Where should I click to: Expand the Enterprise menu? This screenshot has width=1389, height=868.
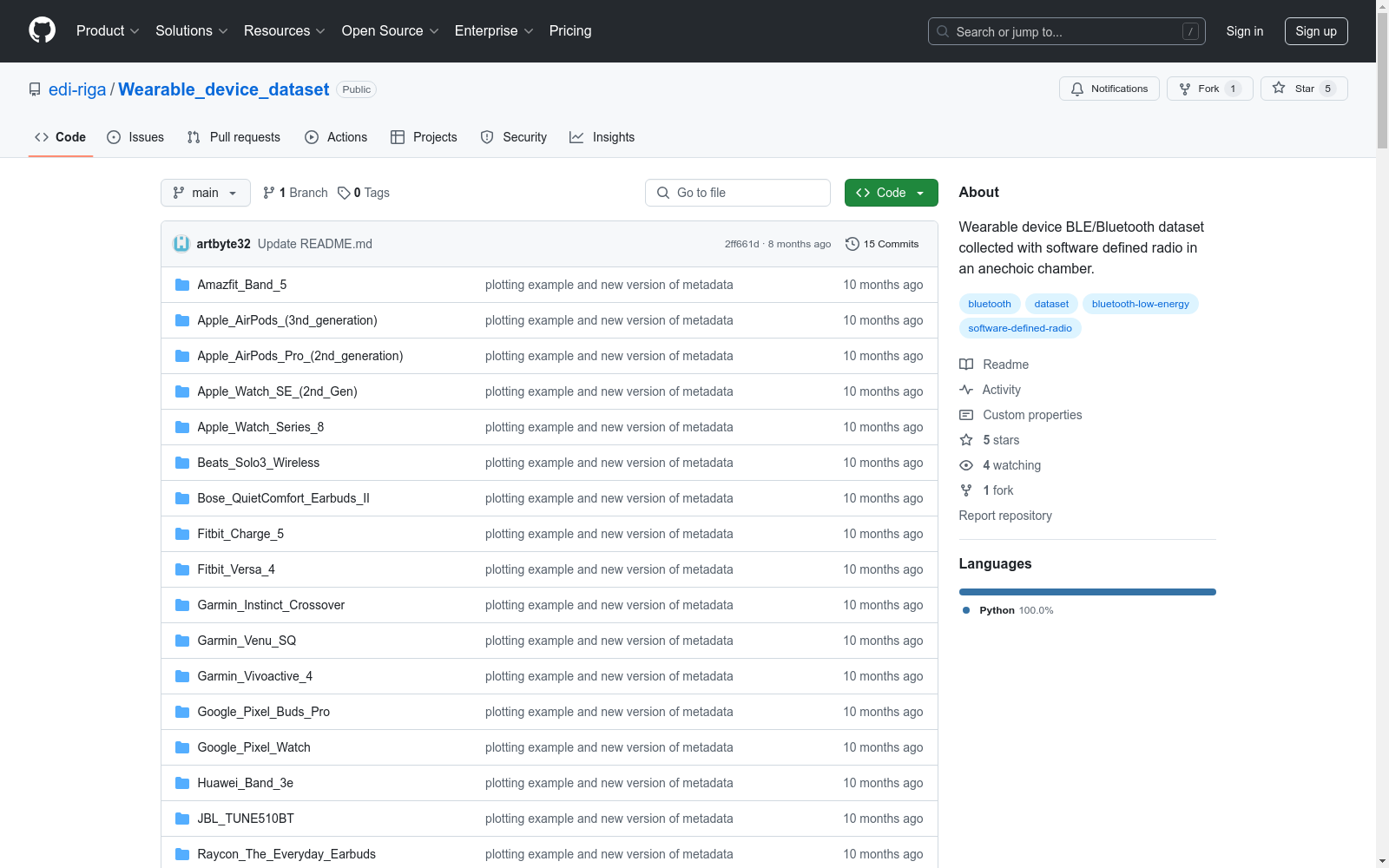[x=494, y=31]
